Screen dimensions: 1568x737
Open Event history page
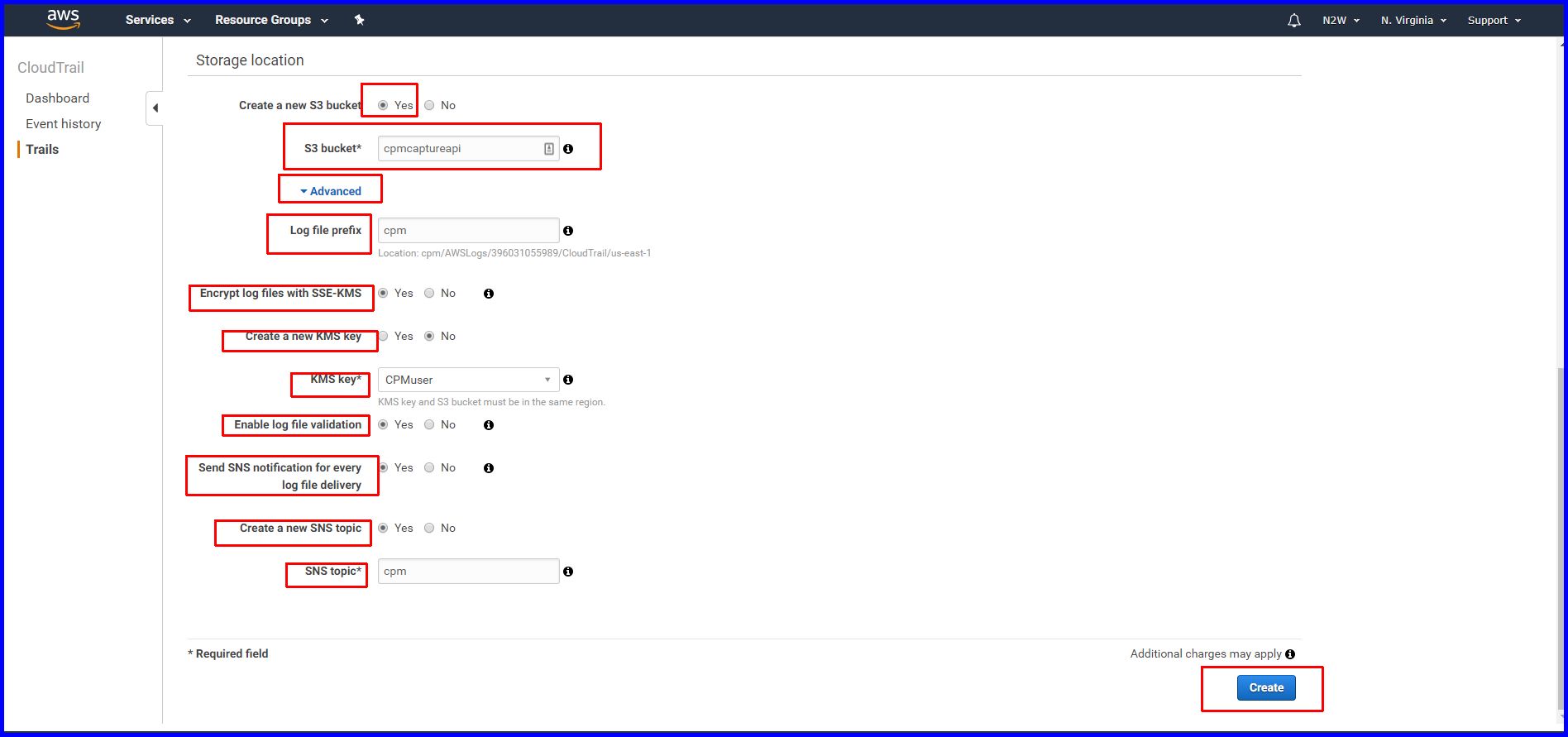[63, 123]
